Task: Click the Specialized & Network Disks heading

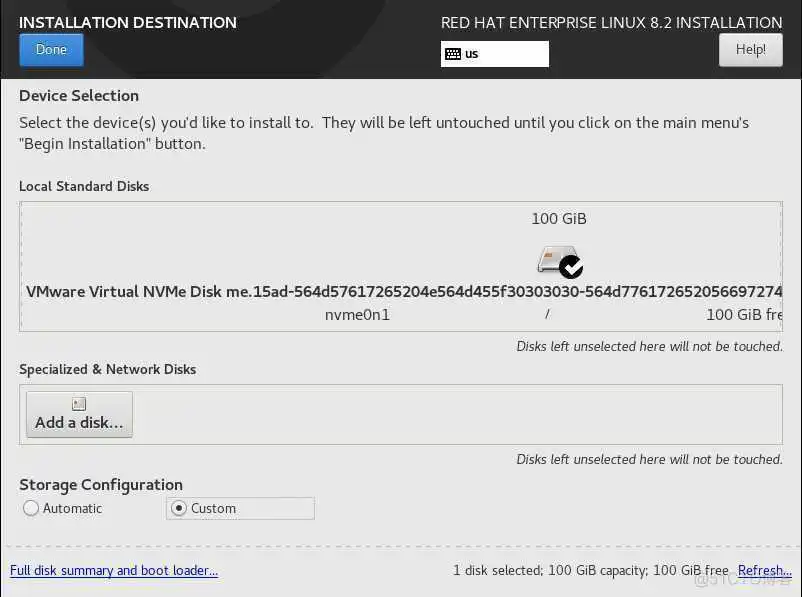Action: point(107,369)
